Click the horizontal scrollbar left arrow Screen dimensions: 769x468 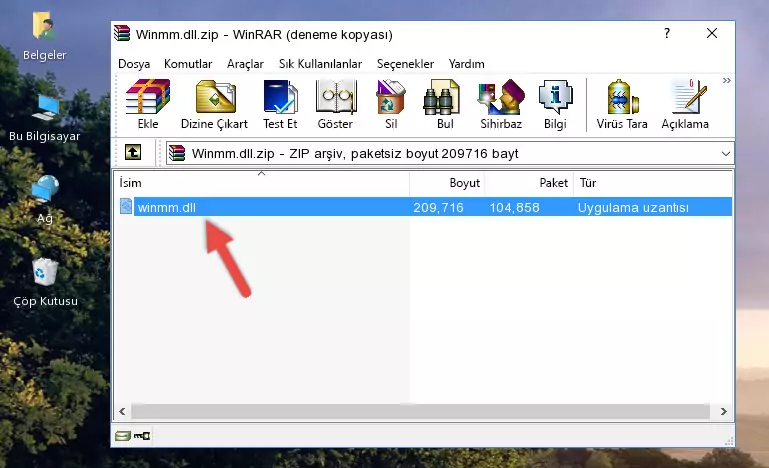[123, 411]
